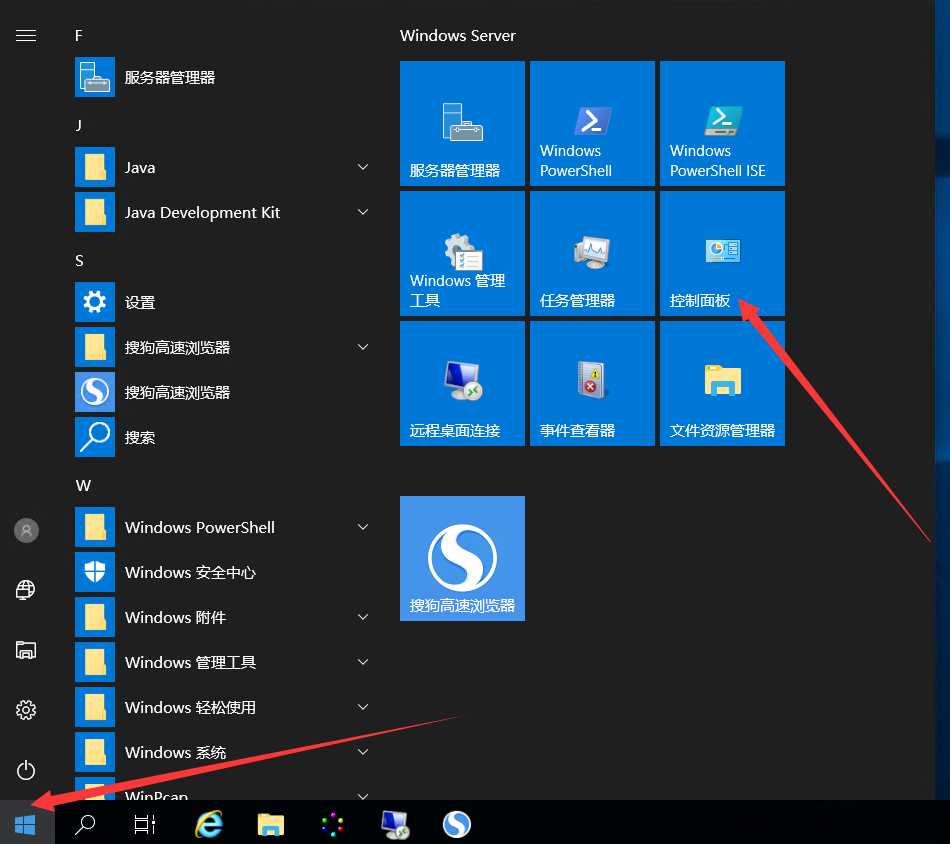
Task: Open the 搜狗高速浏览器 folder entry
Action: click(222, 347)
